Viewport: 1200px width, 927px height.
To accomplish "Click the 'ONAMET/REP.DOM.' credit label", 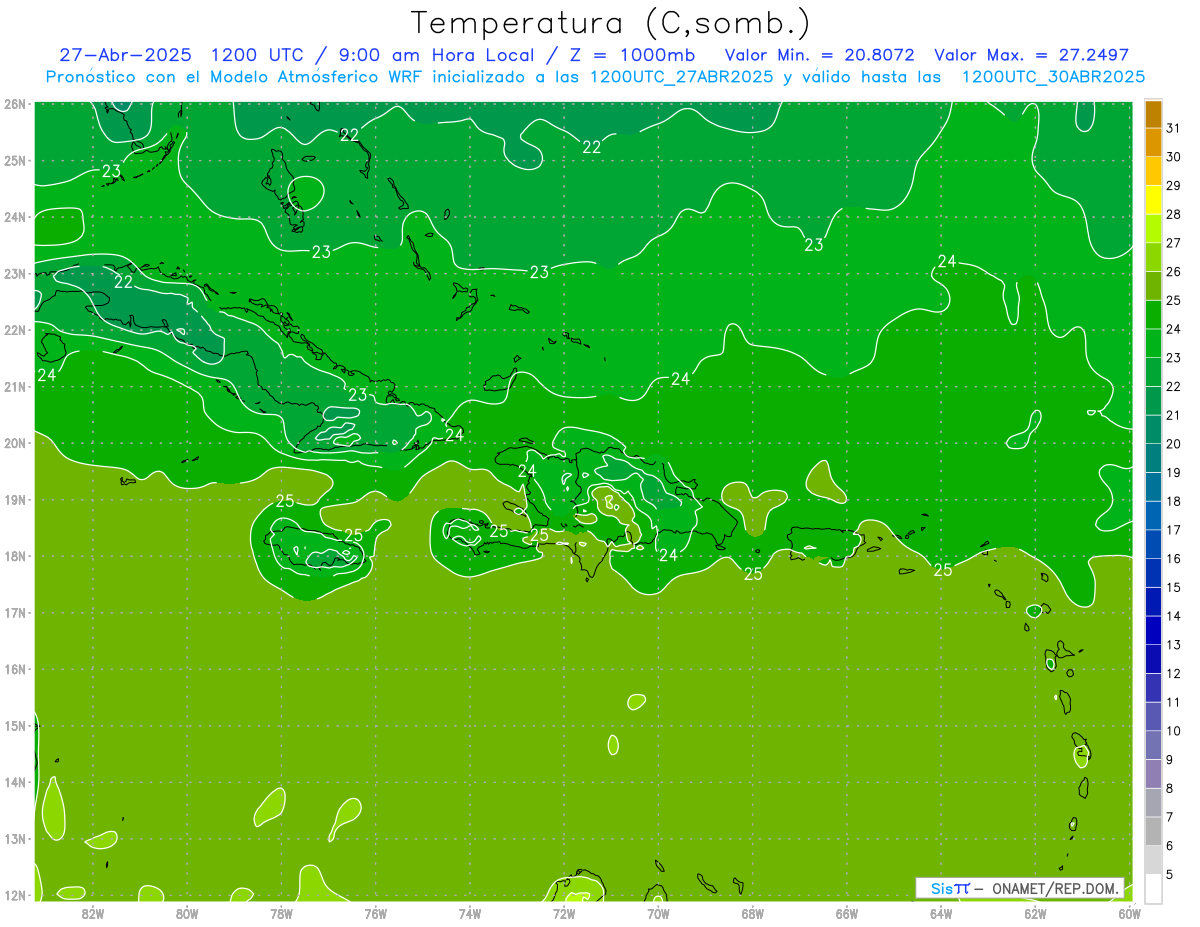I will pyautogui.click(x=1055, y=888).
